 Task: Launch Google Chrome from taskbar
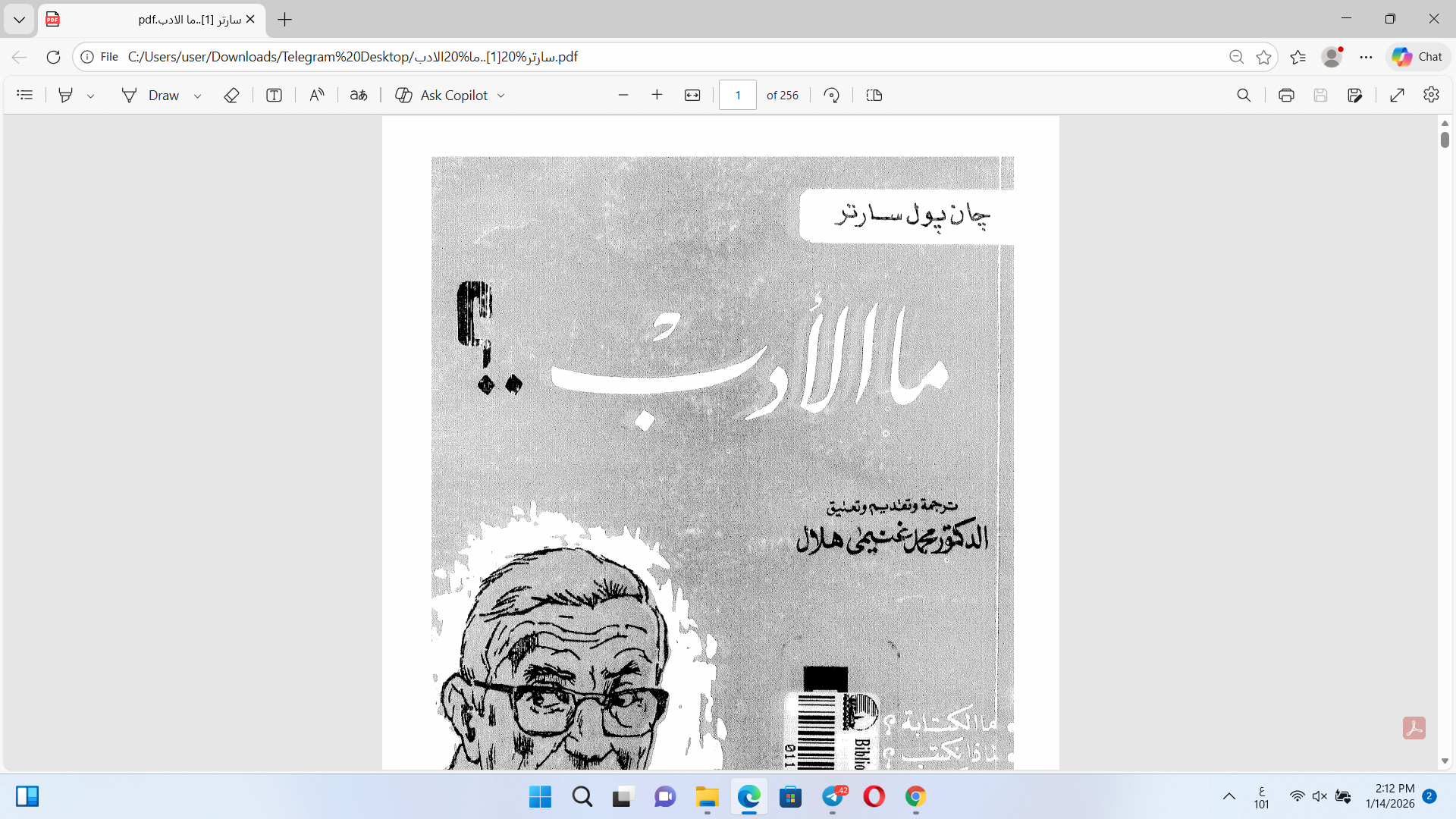click(x=915, y=796)
